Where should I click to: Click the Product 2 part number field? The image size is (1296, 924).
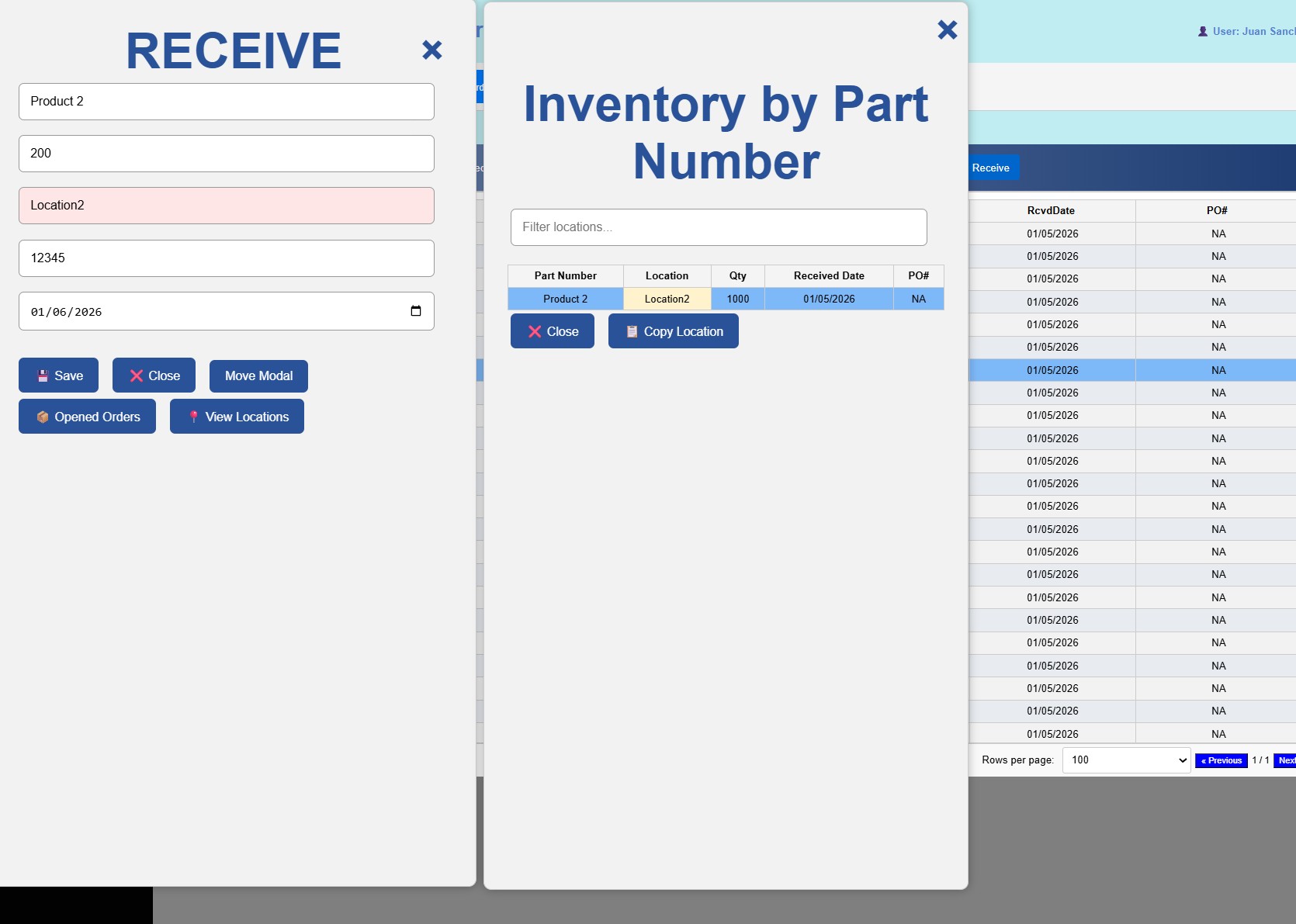(x=227, y=102)
